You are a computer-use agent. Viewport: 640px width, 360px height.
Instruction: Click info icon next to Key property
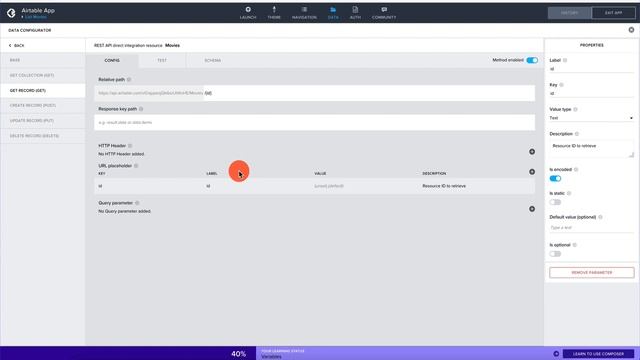[x=561, y=84]
